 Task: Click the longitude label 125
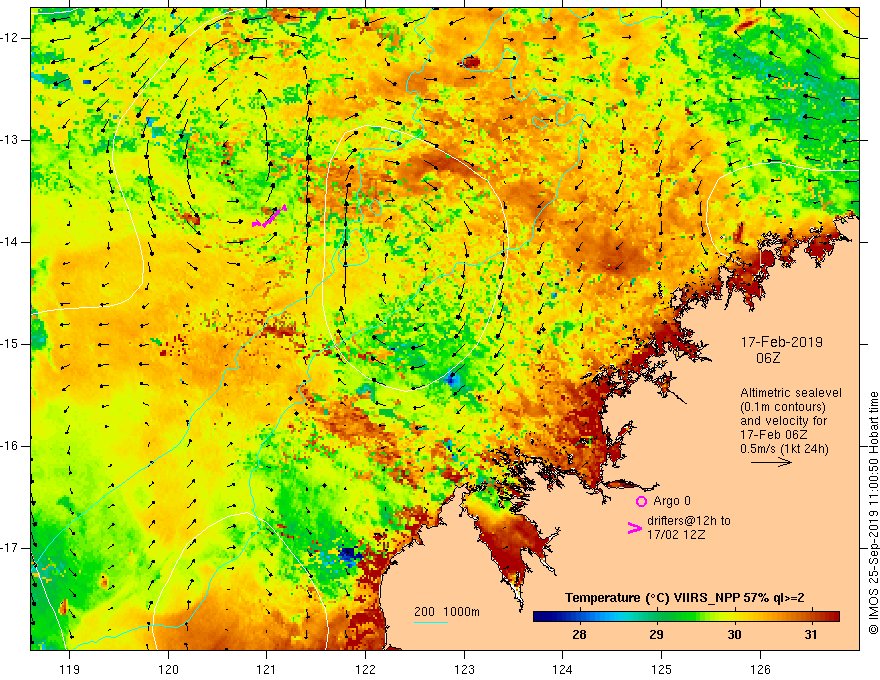point(662,669)
